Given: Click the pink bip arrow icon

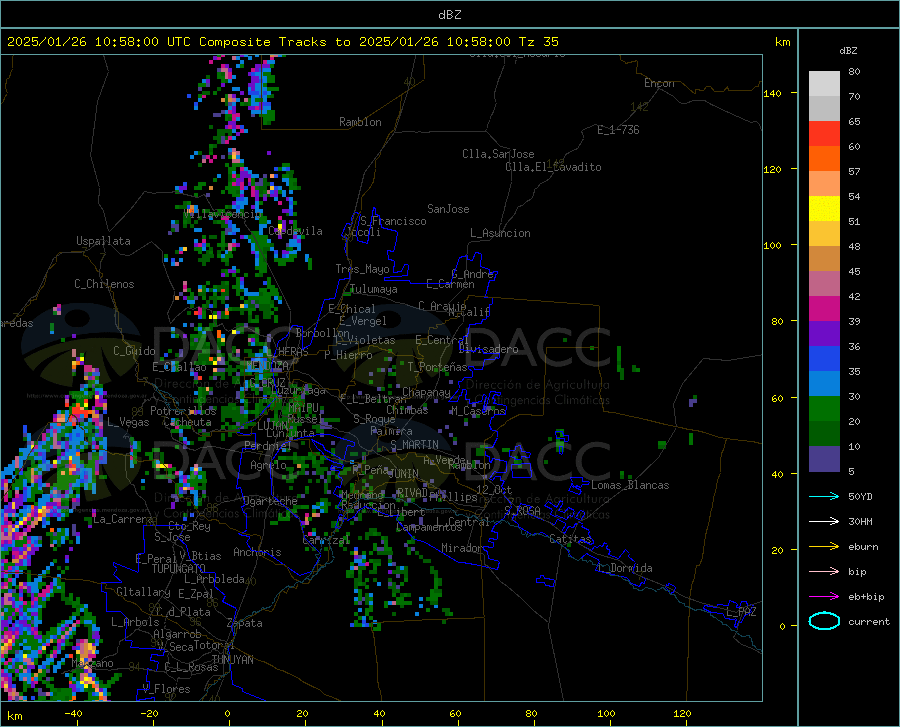Looking at the screenshot, I should click(824, 572).
